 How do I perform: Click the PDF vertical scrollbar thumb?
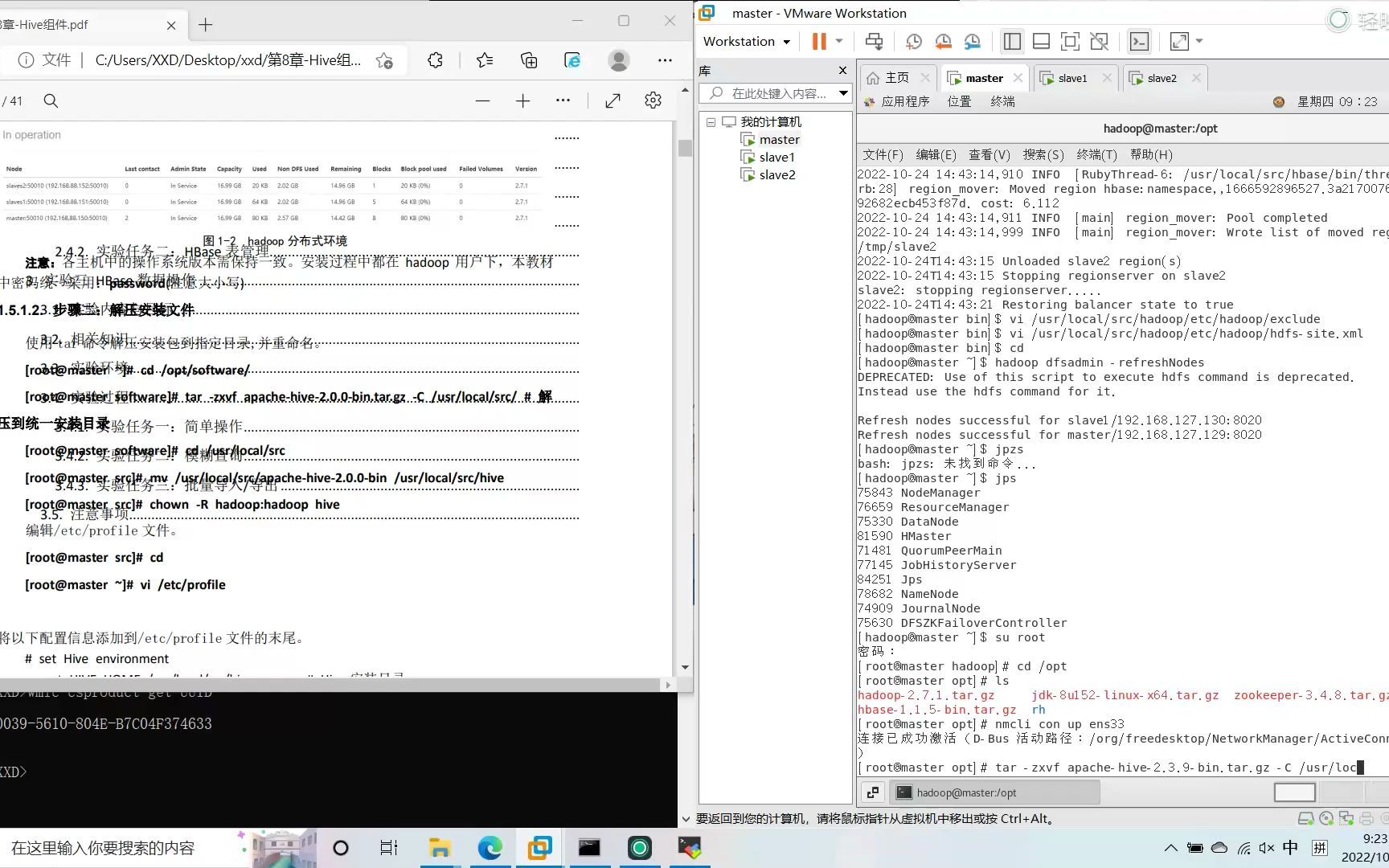click(x=685, y=148)
